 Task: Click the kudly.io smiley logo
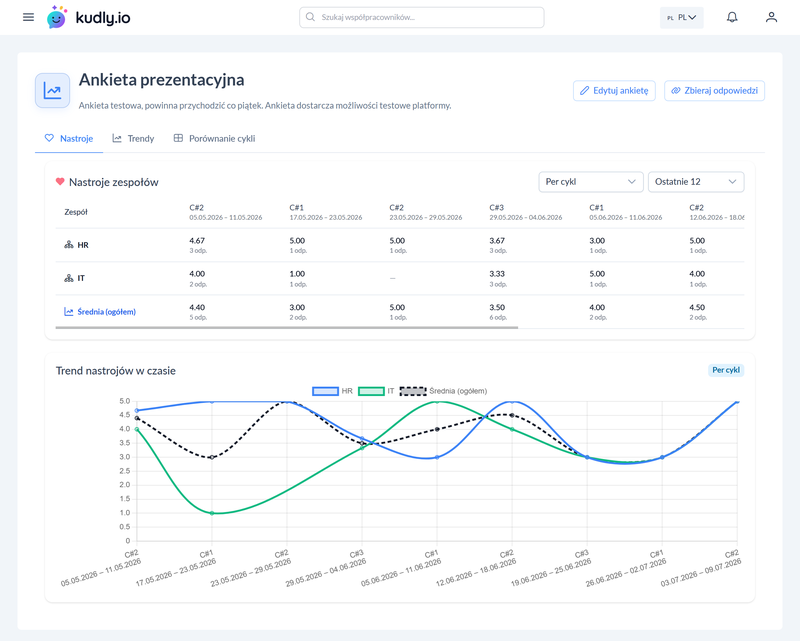pyautogui.click(x=57, y=17)
